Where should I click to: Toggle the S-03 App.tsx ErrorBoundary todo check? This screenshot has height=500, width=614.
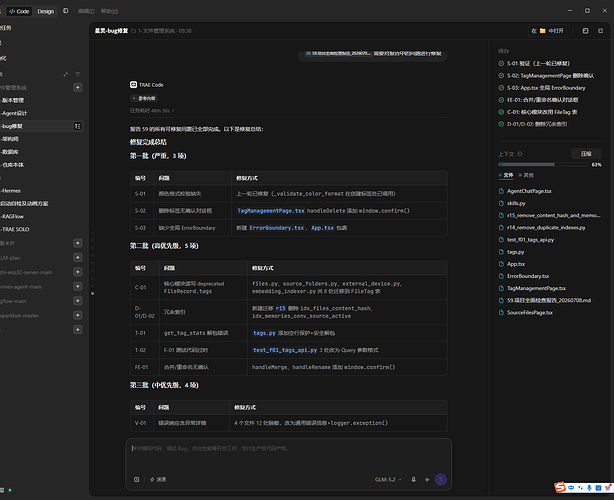pos(501,88)
